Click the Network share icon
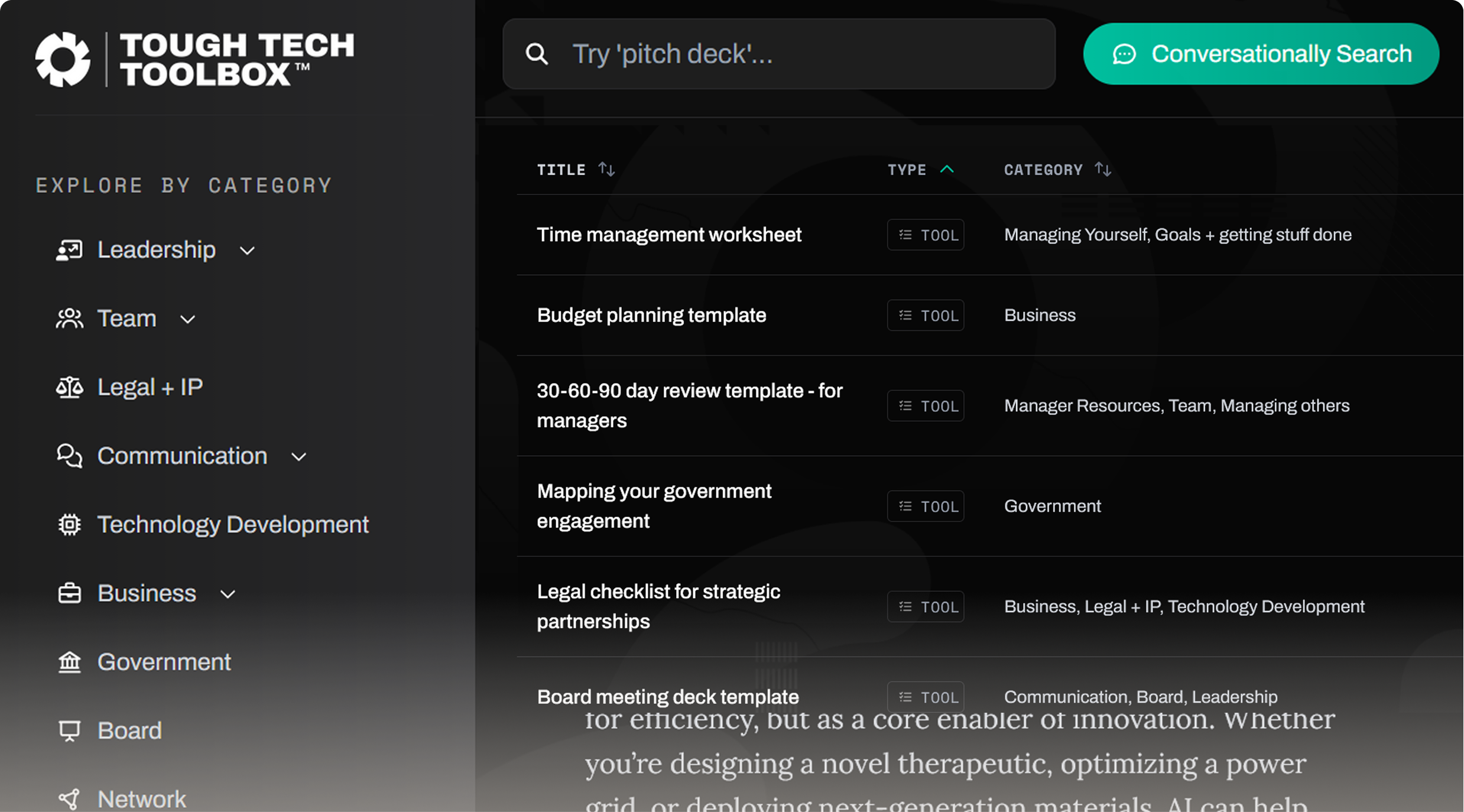The height and width of the screenshot is (812, 1464). (69, 799)
